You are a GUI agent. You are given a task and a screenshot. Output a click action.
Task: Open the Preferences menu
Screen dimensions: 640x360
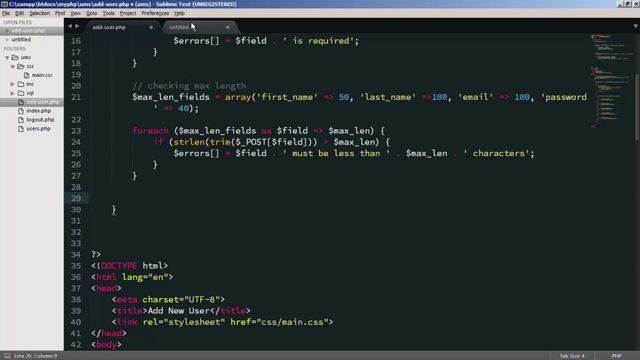[155, 13]
